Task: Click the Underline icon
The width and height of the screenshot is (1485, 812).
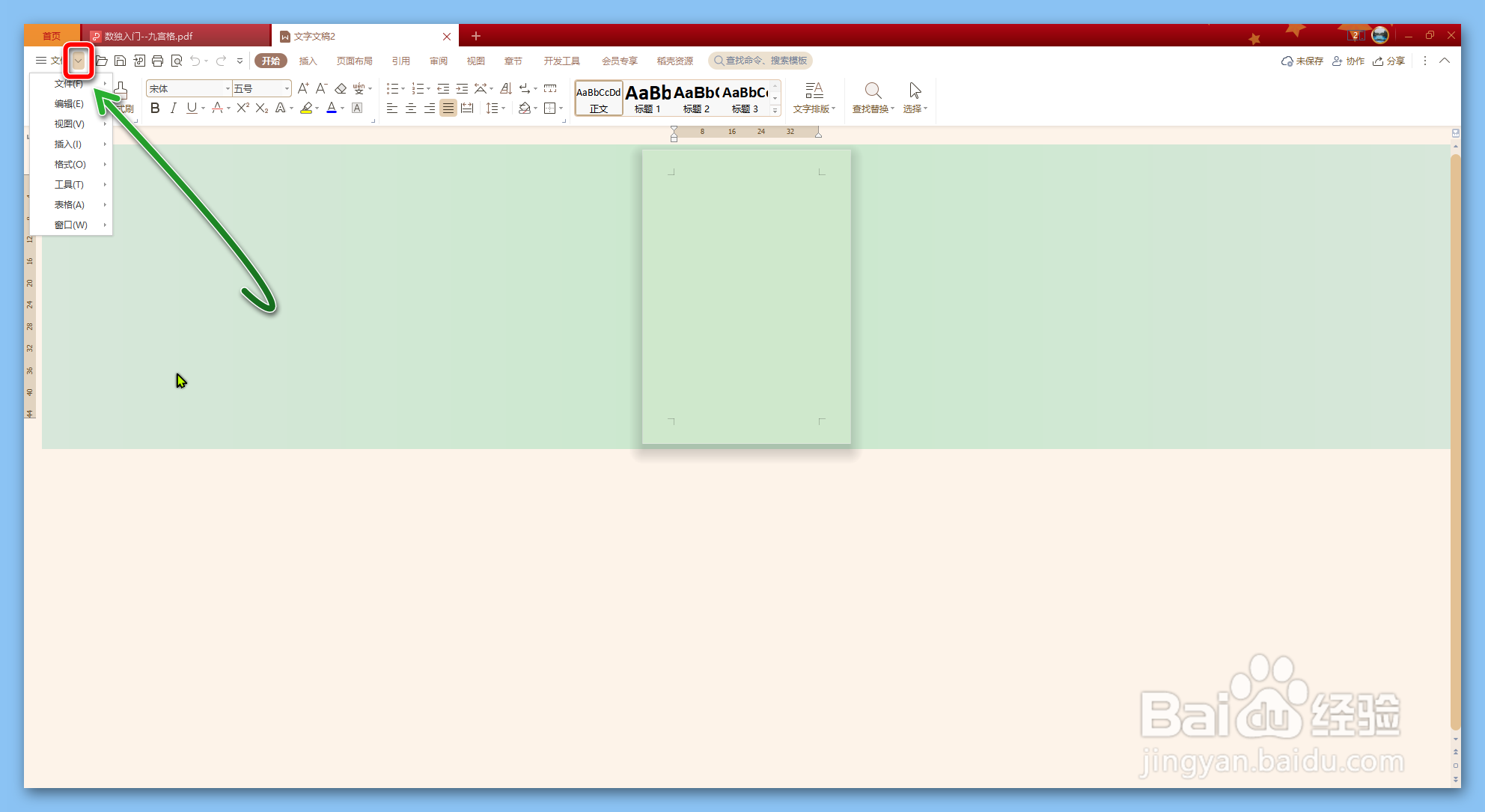Action: 192,109
